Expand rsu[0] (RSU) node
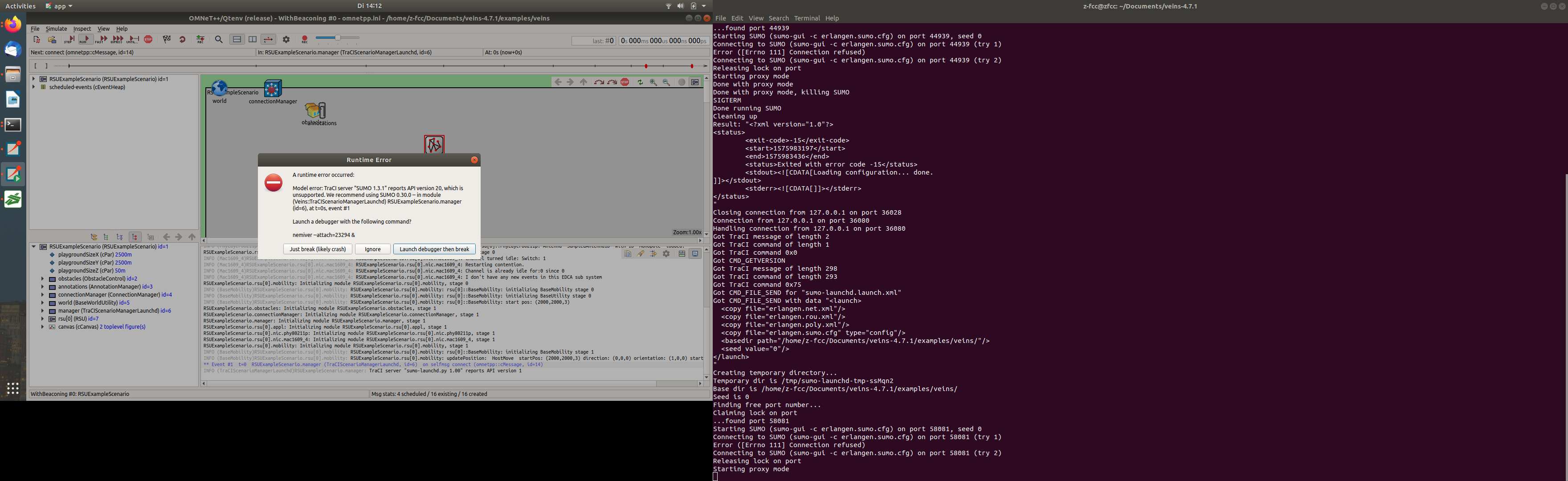The image size is (1568, 481). (43, 318)
